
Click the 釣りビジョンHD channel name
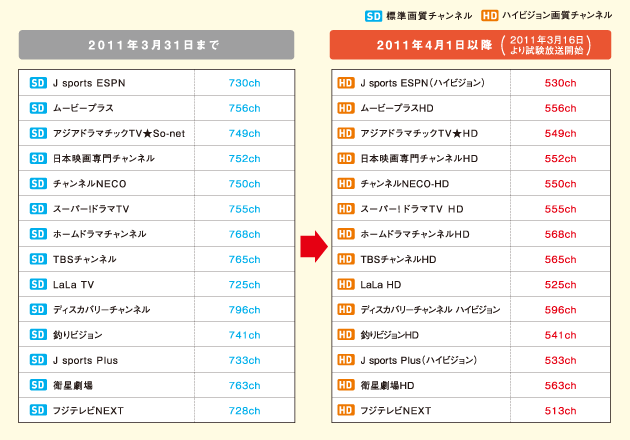tap(389, 335)
